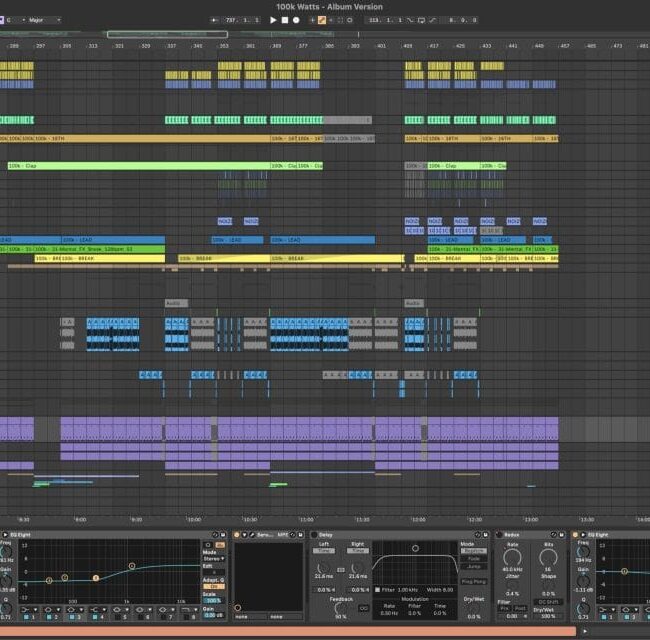This screenshot has width=650, height=640.
Task: Open the EQ Eight Stereo mode dropdown
Action: [x=210, y=557]
